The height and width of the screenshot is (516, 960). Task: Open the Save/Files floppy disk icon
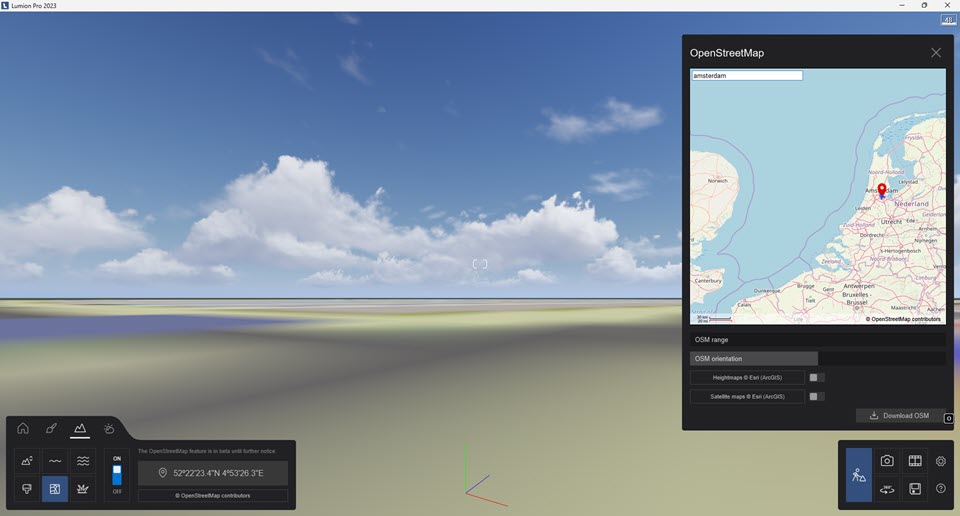click(x=915, y=488)
